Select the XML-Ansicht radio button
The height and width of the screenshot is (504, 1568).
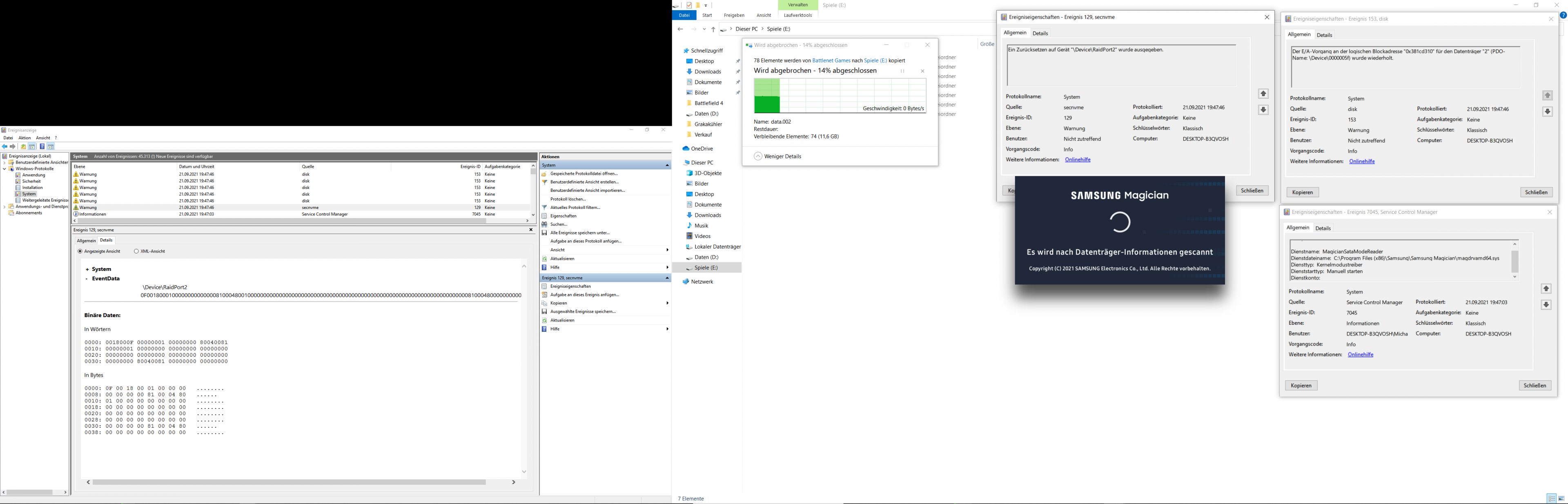pyautogui.click(x=136, y=251)
